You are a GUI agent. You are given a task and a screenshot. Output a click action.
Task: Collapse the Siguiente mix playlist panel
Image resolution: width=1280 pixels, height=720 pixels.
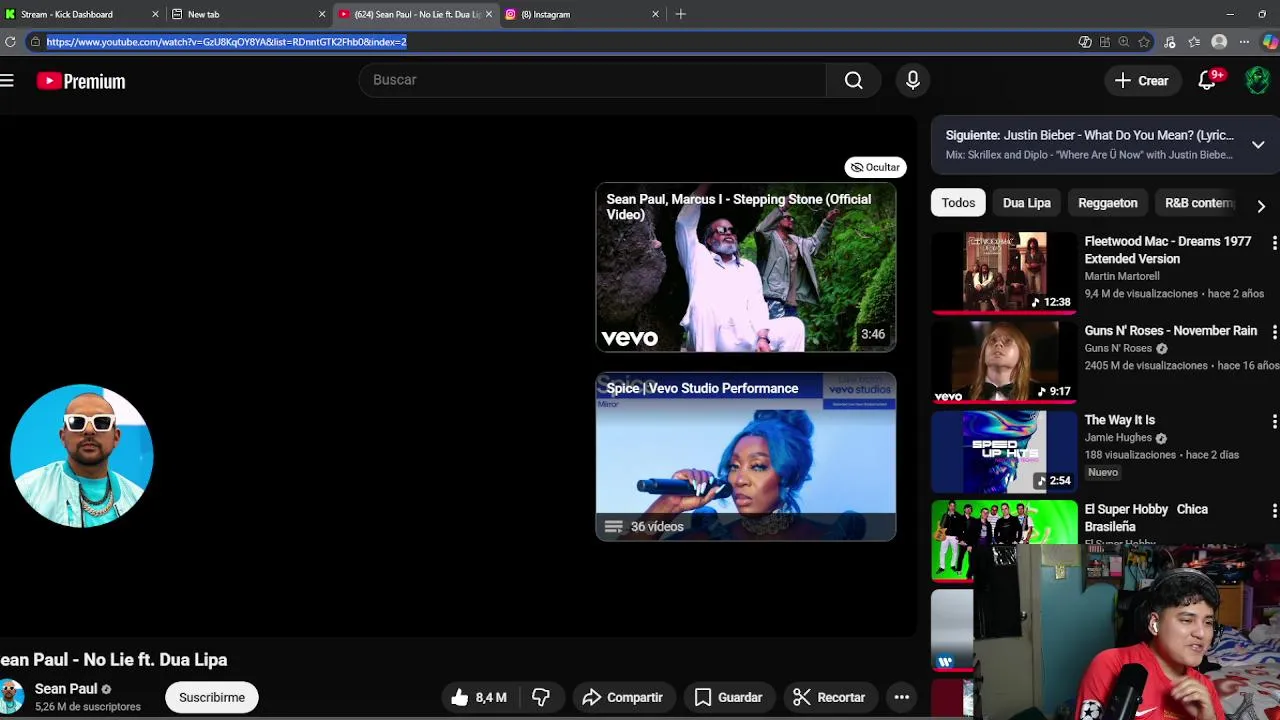click(x=1258, y=145)
